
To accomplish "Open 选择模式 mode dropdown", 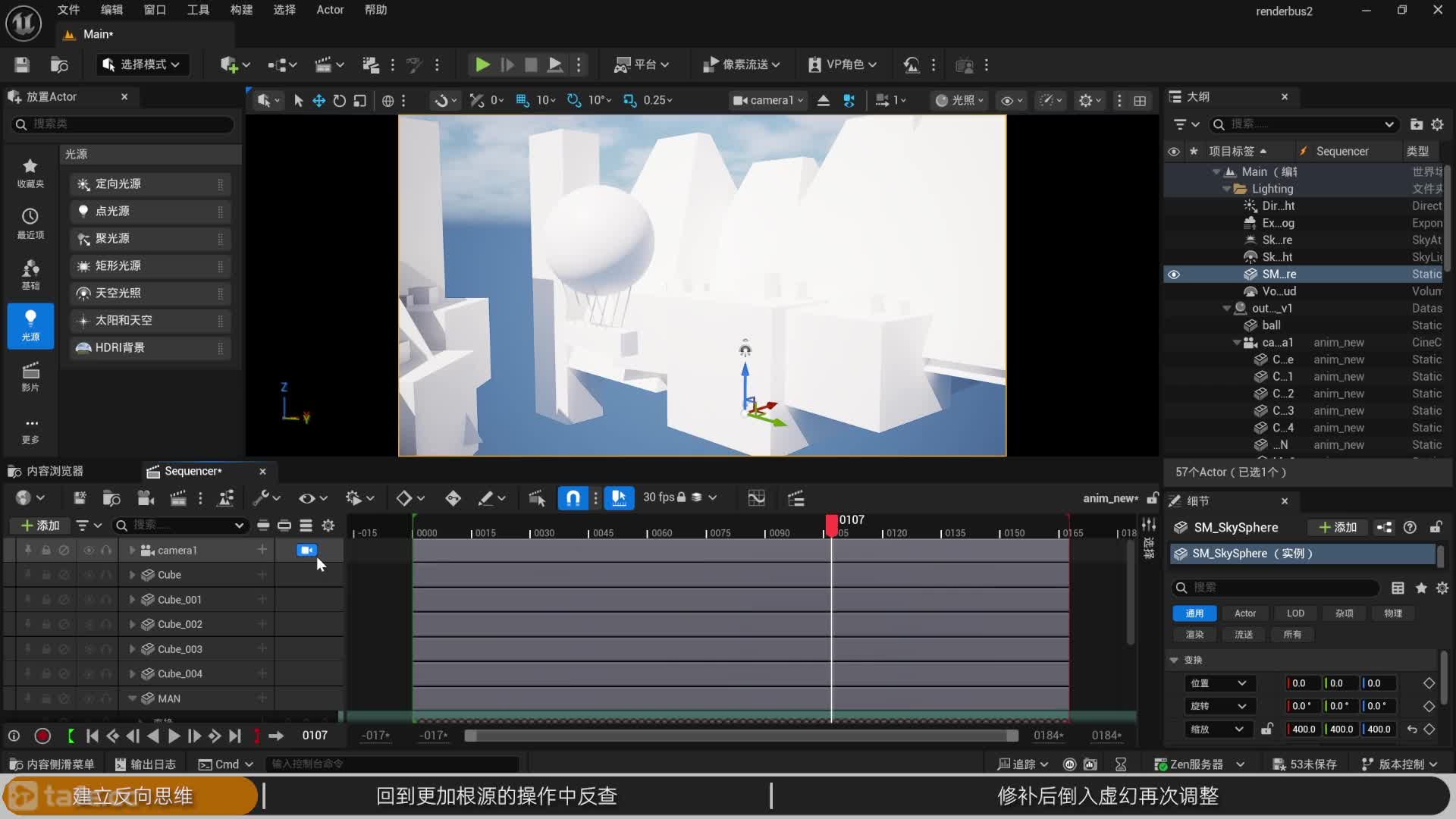I will [x=142, y=65].
